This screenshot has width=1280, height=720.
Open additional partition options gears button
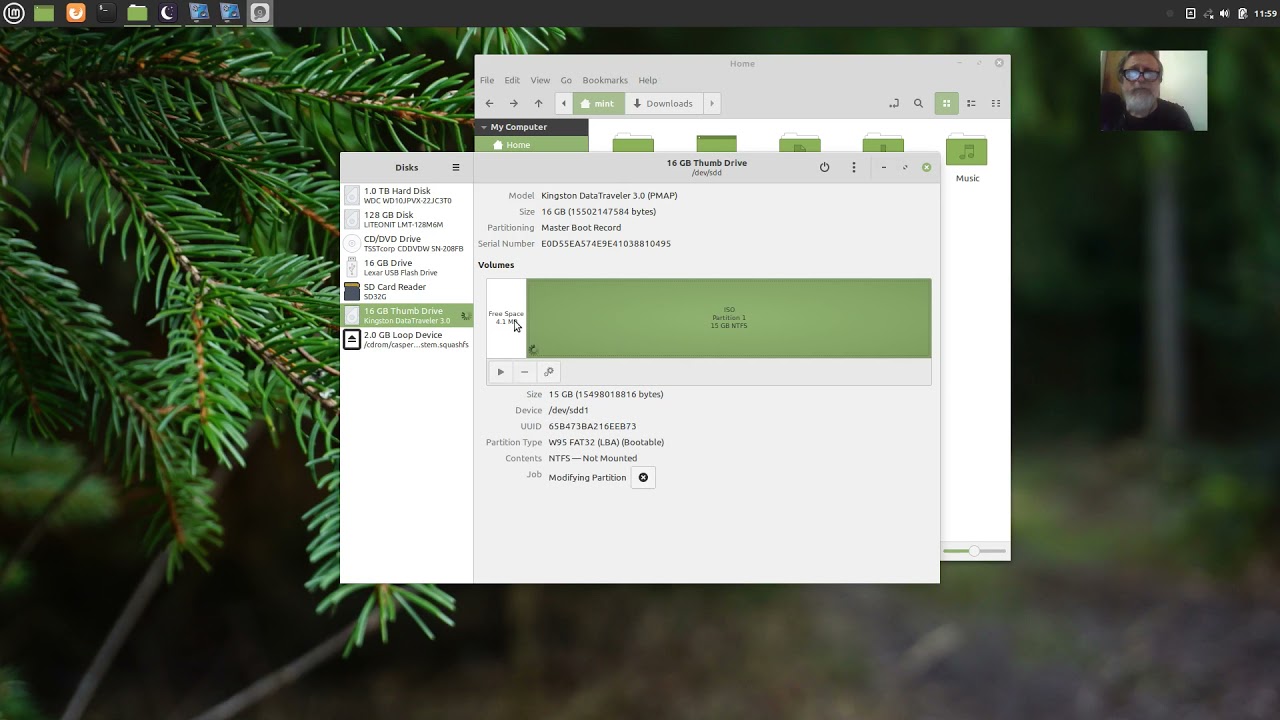[548, 372]
